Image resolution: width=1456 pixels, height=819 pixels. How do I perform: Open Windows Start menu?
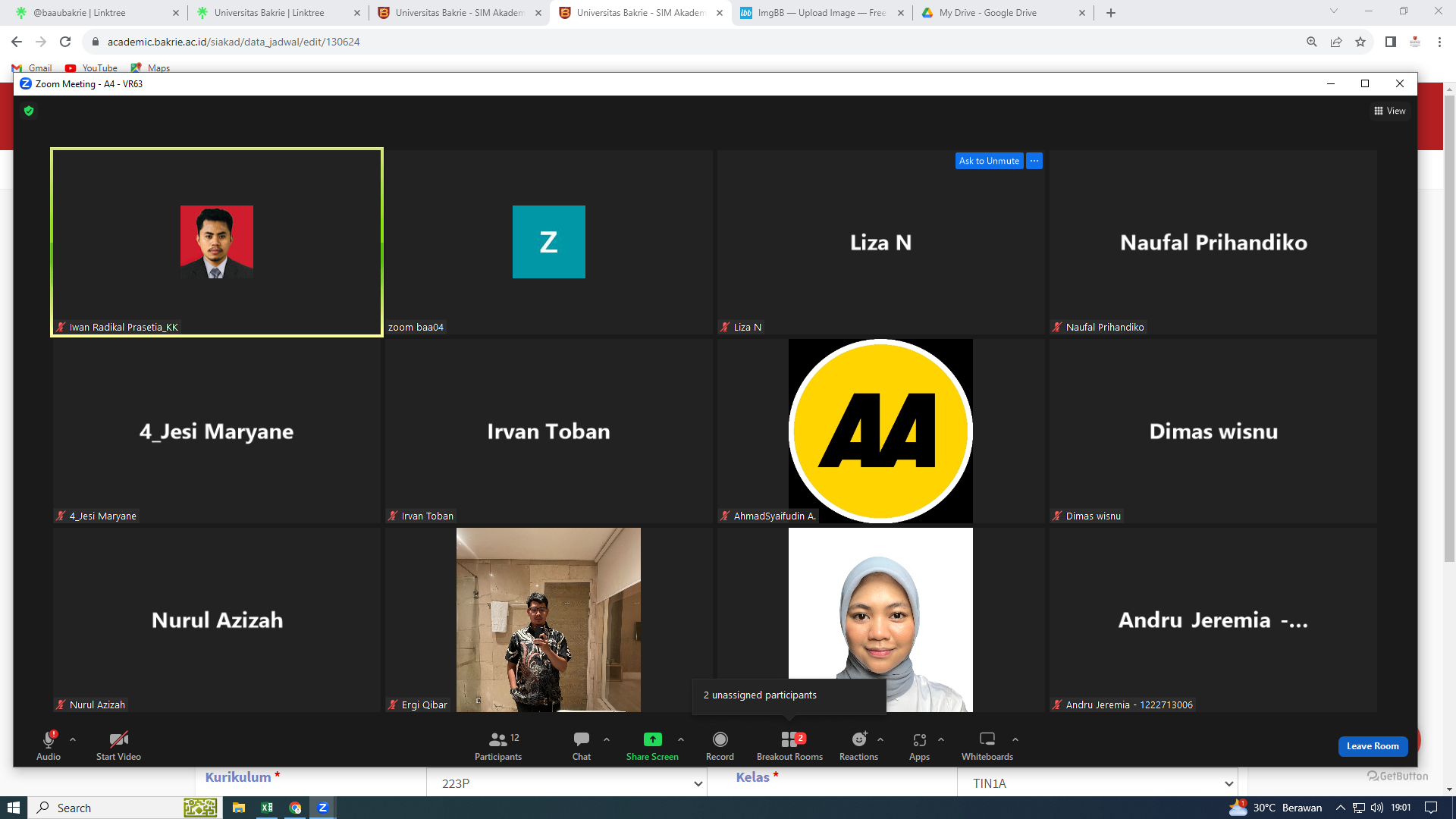(x=14, y=808)
